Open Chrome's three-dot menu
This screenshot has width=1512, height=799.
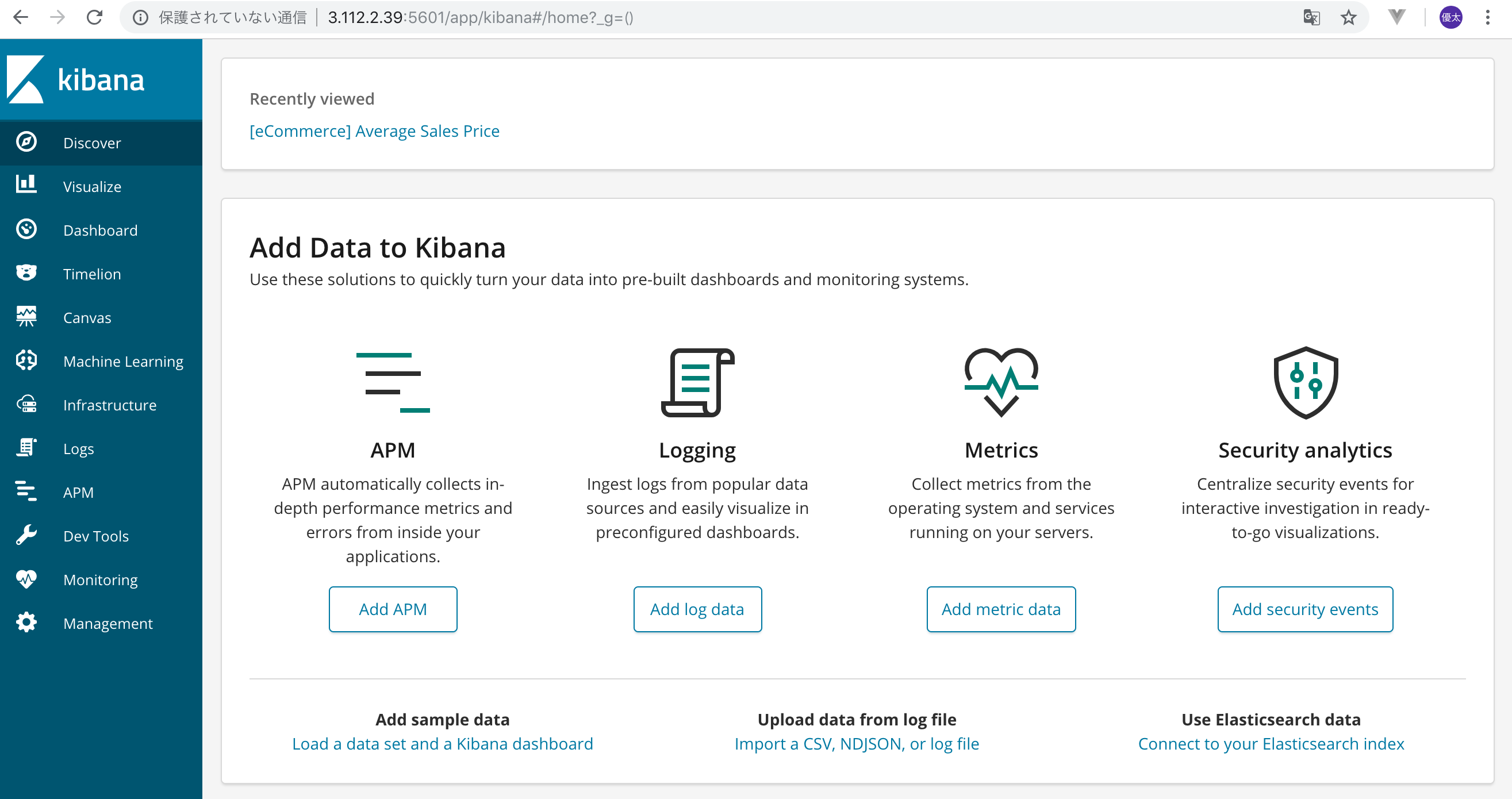[x=1487, y=18]
